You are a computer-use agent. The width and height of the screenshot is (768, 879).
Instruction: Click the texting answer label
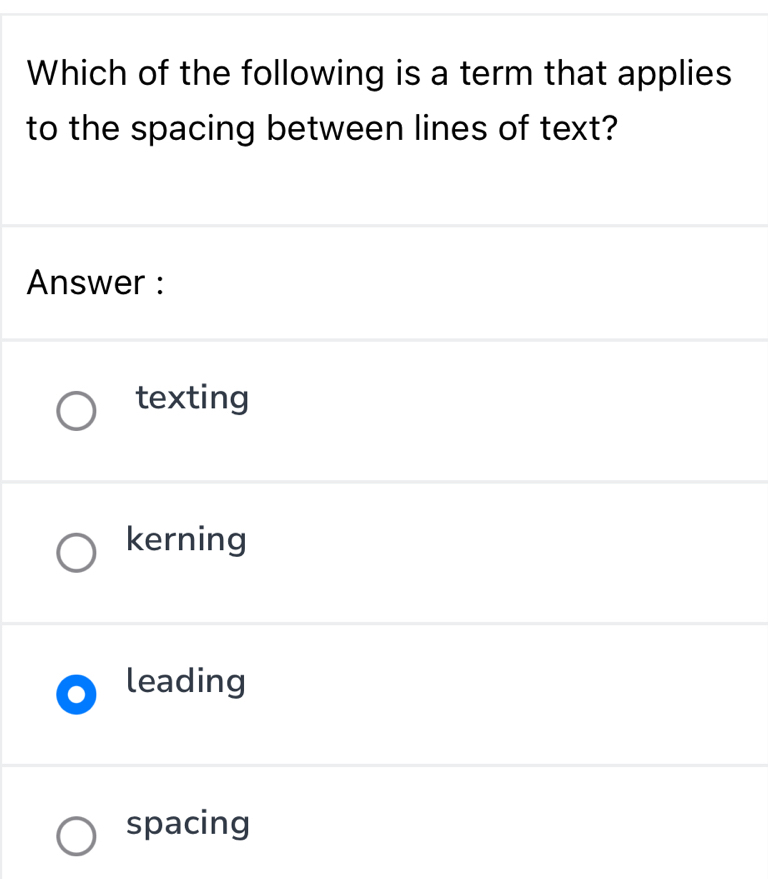tap(192, 398)
